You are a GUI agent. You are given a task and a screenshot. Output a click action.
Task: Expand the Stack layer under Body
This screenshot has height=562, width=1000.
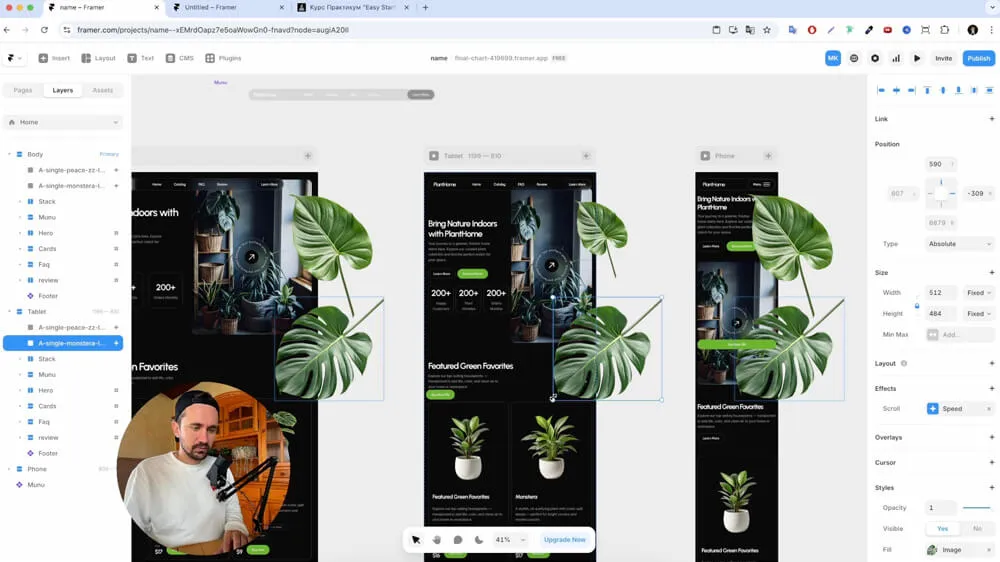20,202
